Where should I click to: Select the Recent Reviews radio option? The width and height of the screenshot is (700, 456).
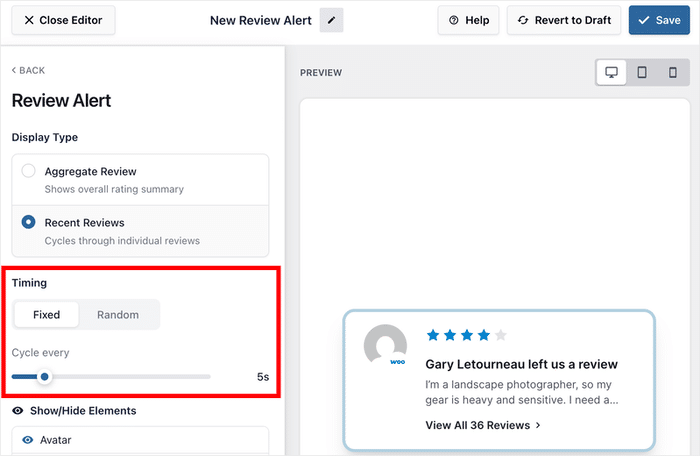point(29,222)
